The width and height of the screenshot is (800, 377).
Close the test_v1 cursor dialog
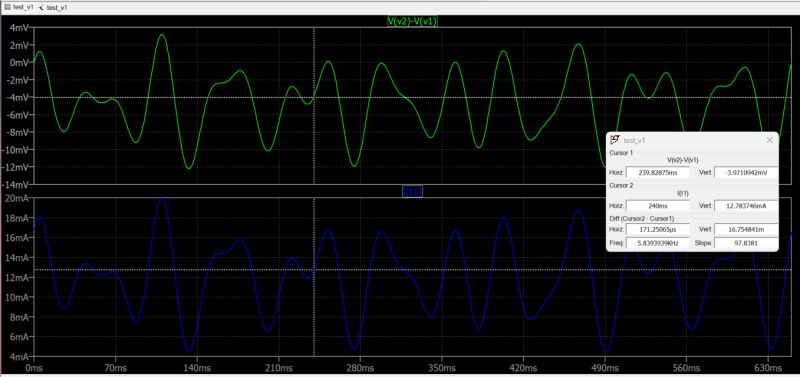(769, 140)
